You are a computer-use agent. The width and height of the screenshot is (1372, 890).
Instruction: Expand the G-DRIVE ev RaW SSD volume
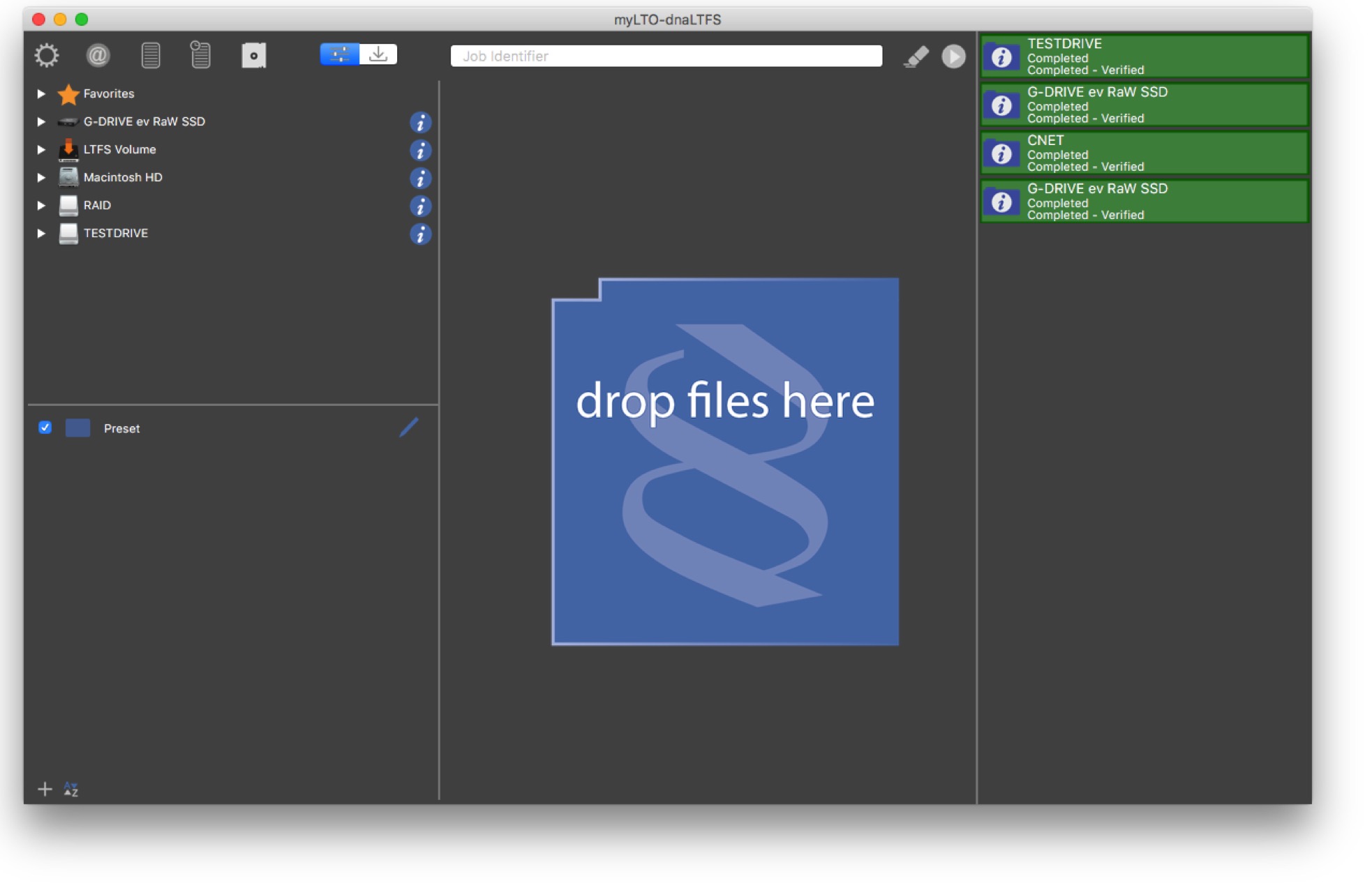[x=41, y=121]
